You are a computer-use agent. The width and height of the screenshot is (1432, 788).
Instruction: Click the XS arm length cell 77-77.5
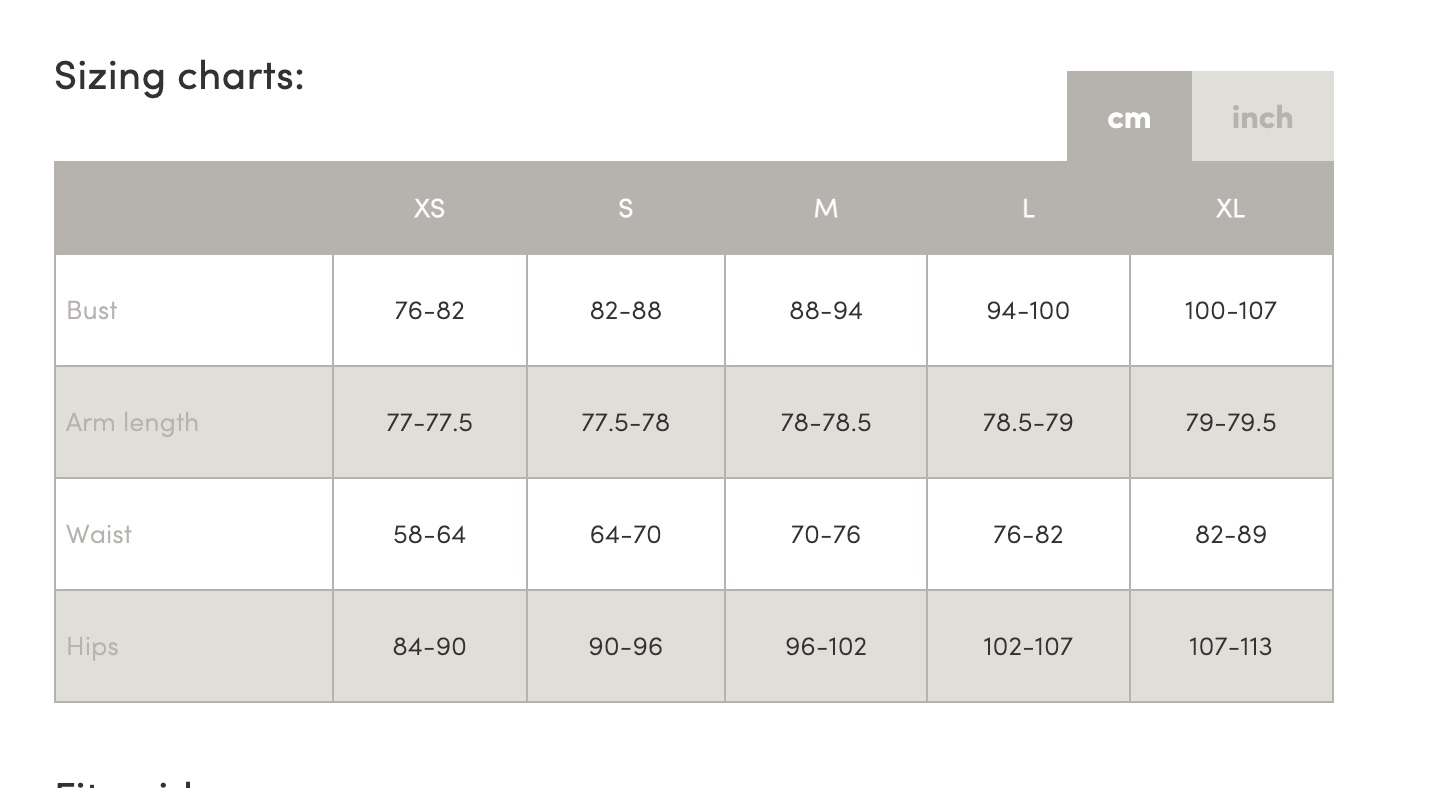tap(429, 422)
